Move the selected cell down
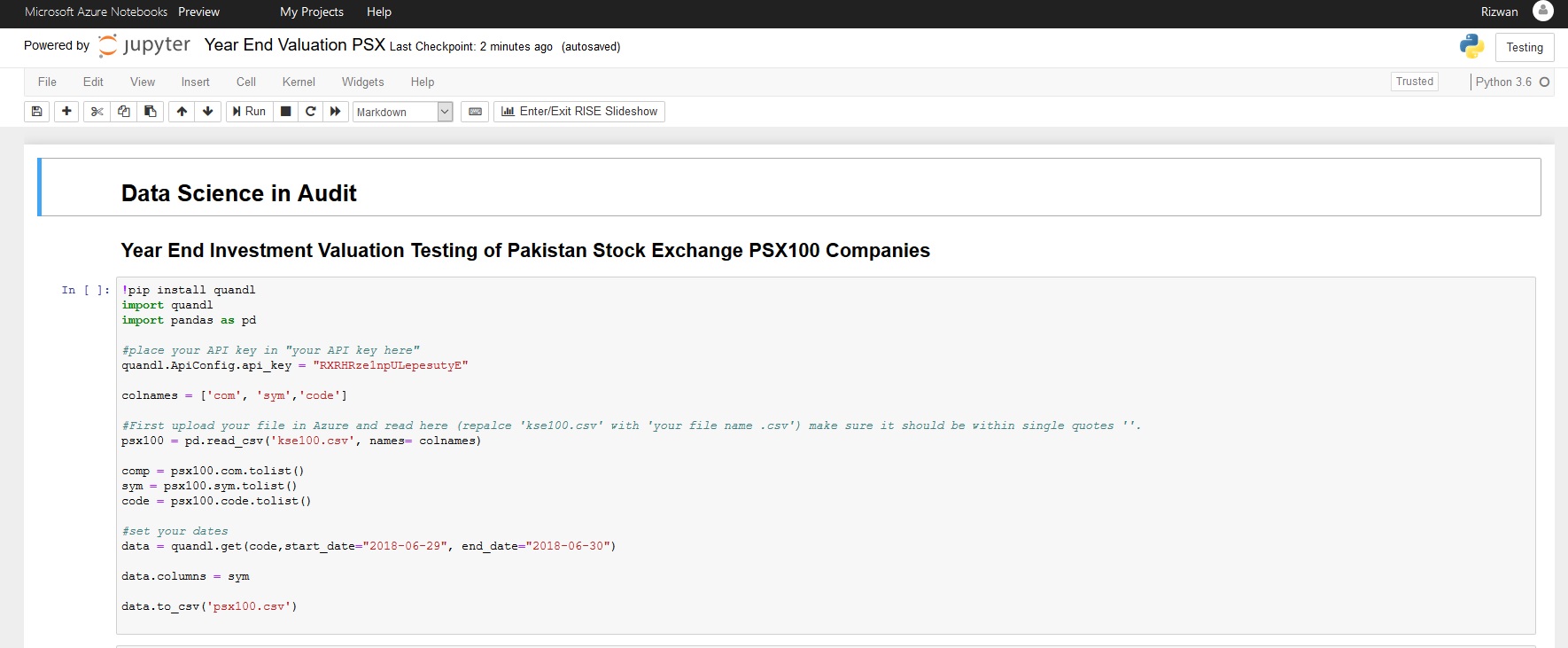 click(208, 112)
